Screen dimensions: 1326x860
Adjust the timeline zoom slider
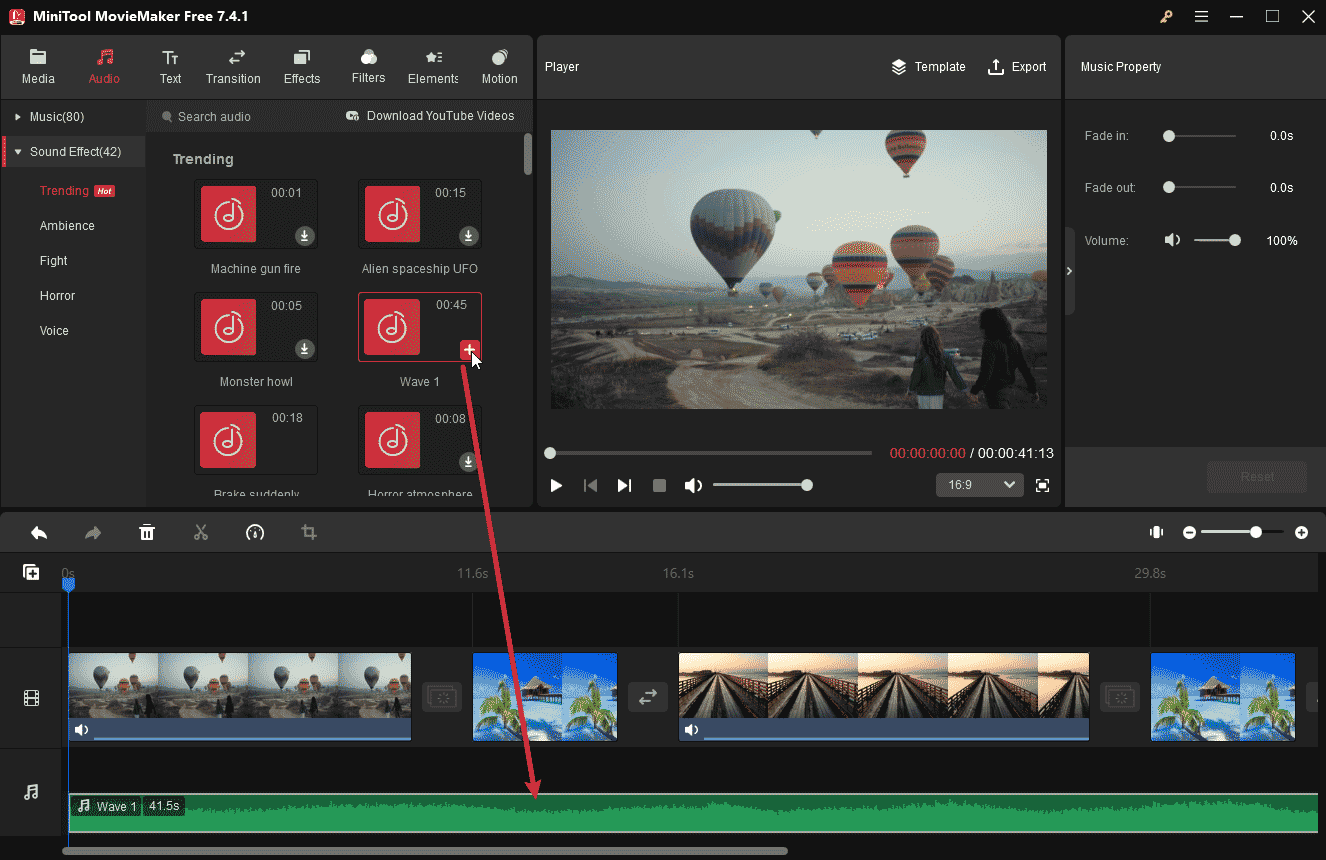tap(1242, 533)
